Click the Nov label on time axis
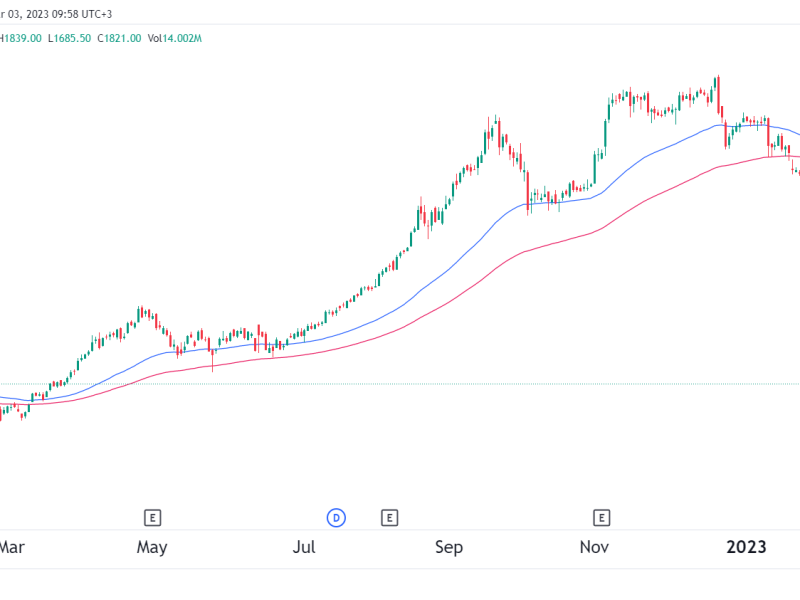The height and width of the screenshot is (600, 800). [595, 547]
